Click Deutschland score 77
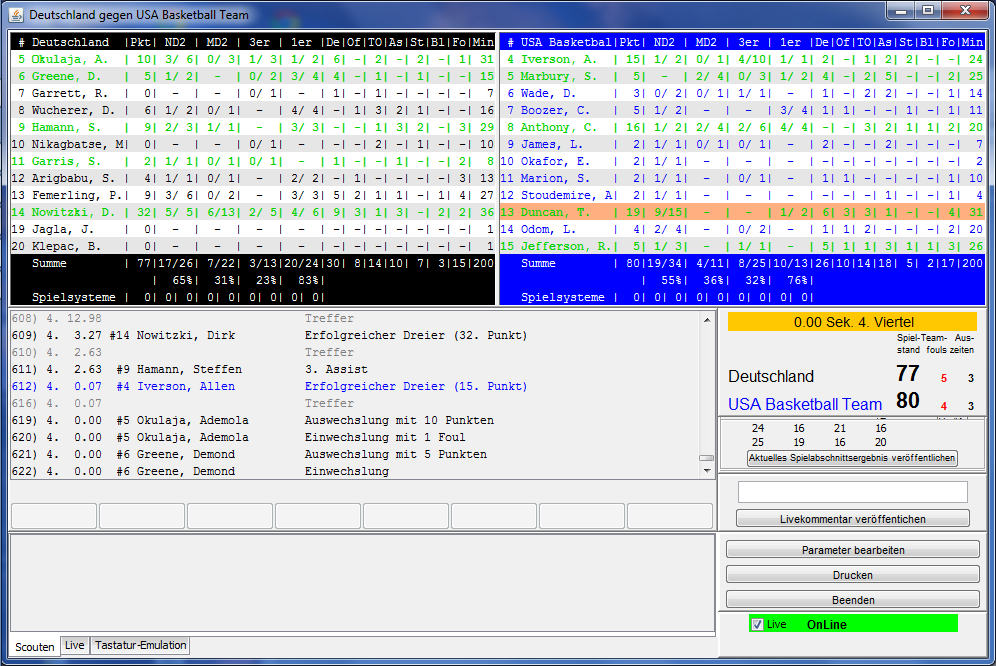Image resolution: width=996 pixels, height=666 pixels. [908, 373]
